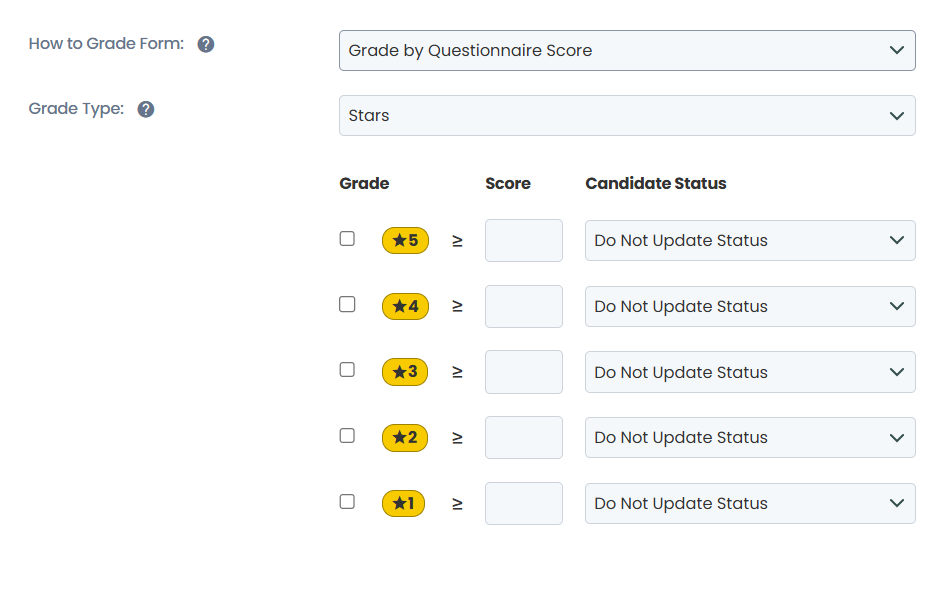Click the 4-star grade badge

pos(406,306)
